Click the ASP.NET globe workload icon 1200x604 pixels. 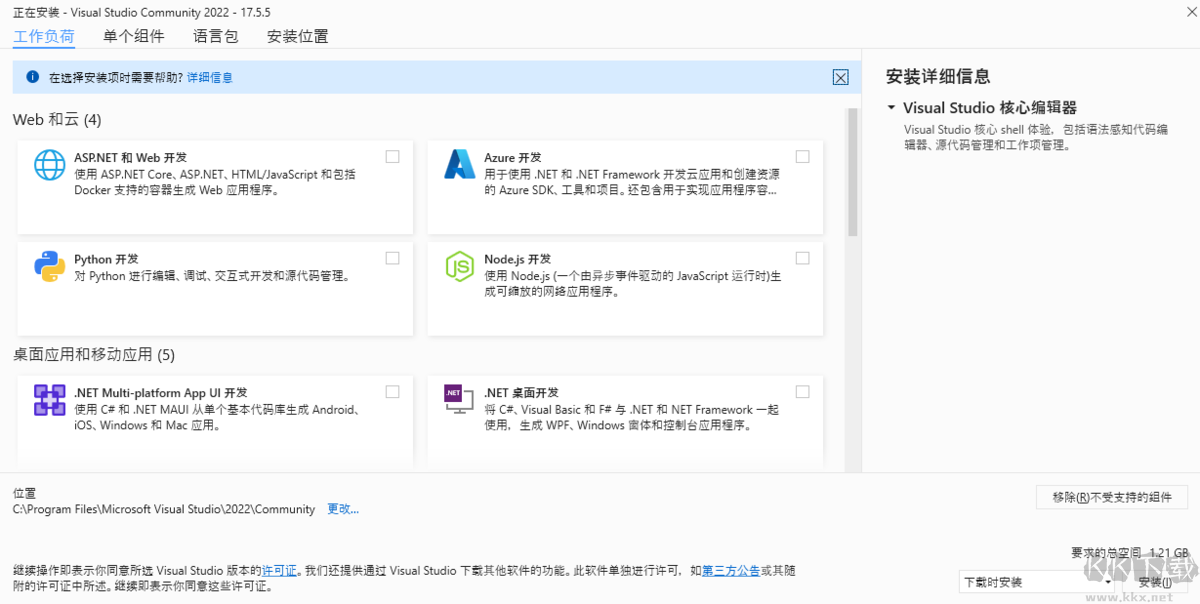(49, 164)
